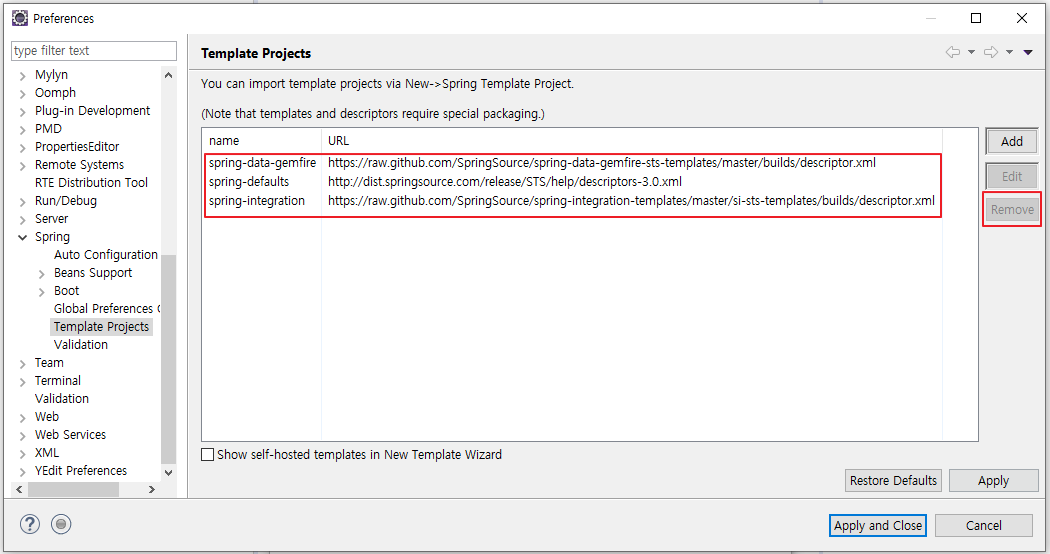Click Apply and Close button
This screenshot has width=1050, height=554.
(x=878, y=525)
